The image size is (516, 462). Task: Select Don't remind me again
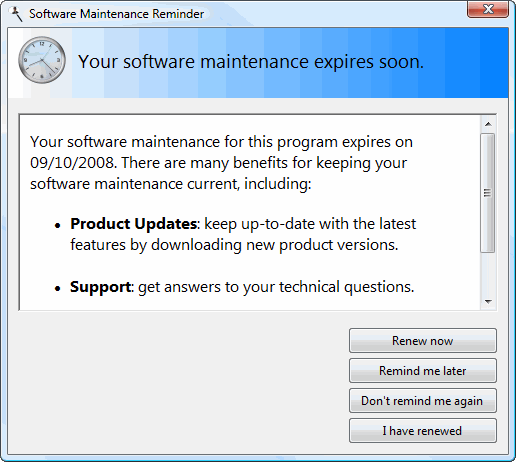(423, 400)
